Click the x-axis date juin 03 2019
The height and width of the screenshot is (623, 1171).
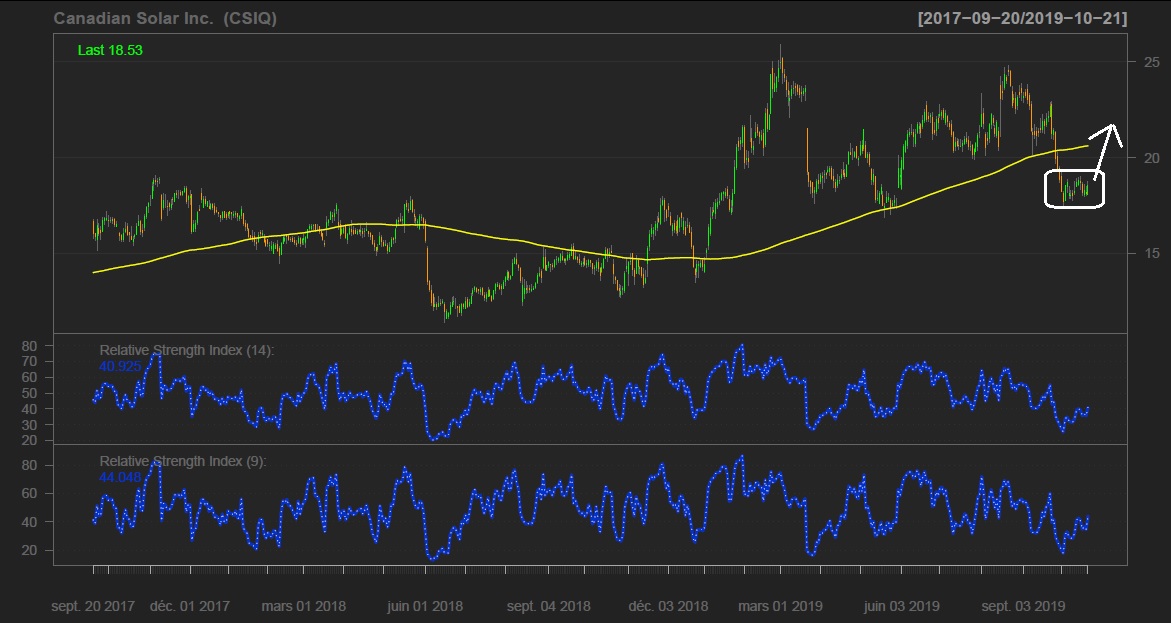pyautogui.click(x=901, y=606)
